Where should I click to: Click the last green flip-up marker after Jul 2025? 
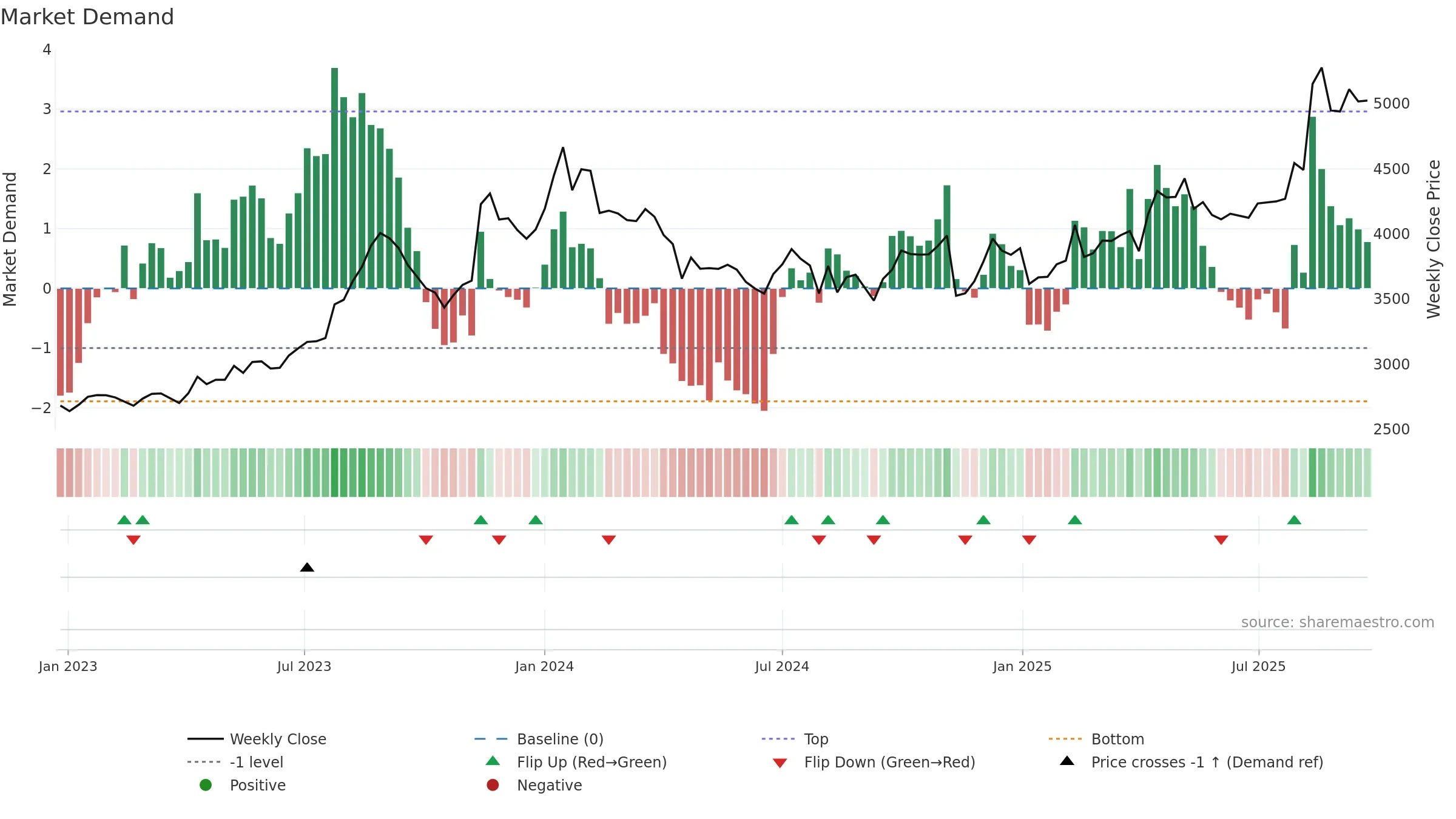click(x=1294, y=520)
